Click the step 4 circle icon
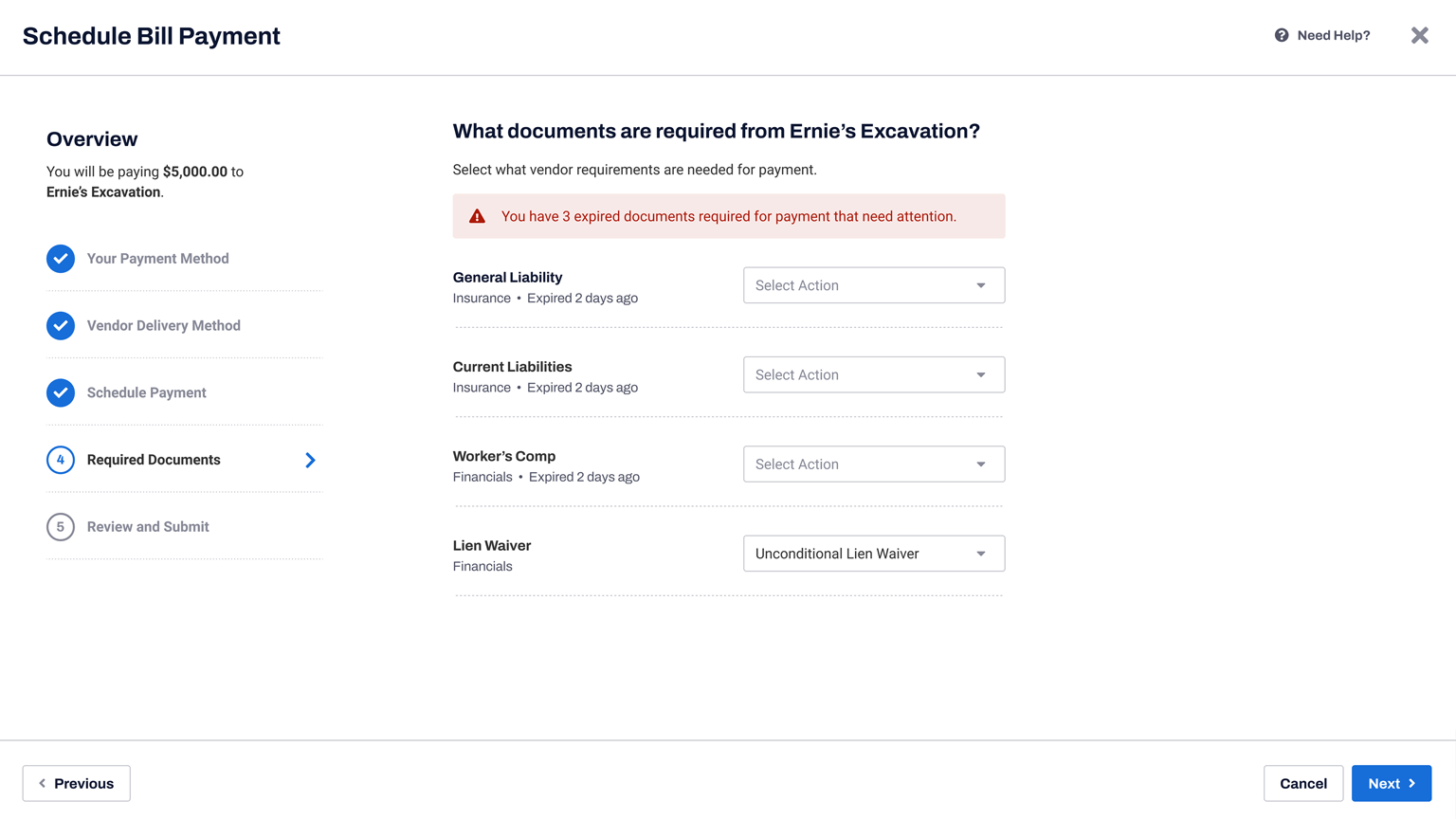Viewport: 1456px width, 819px height. pyautogui.click(x=61, y=460)
